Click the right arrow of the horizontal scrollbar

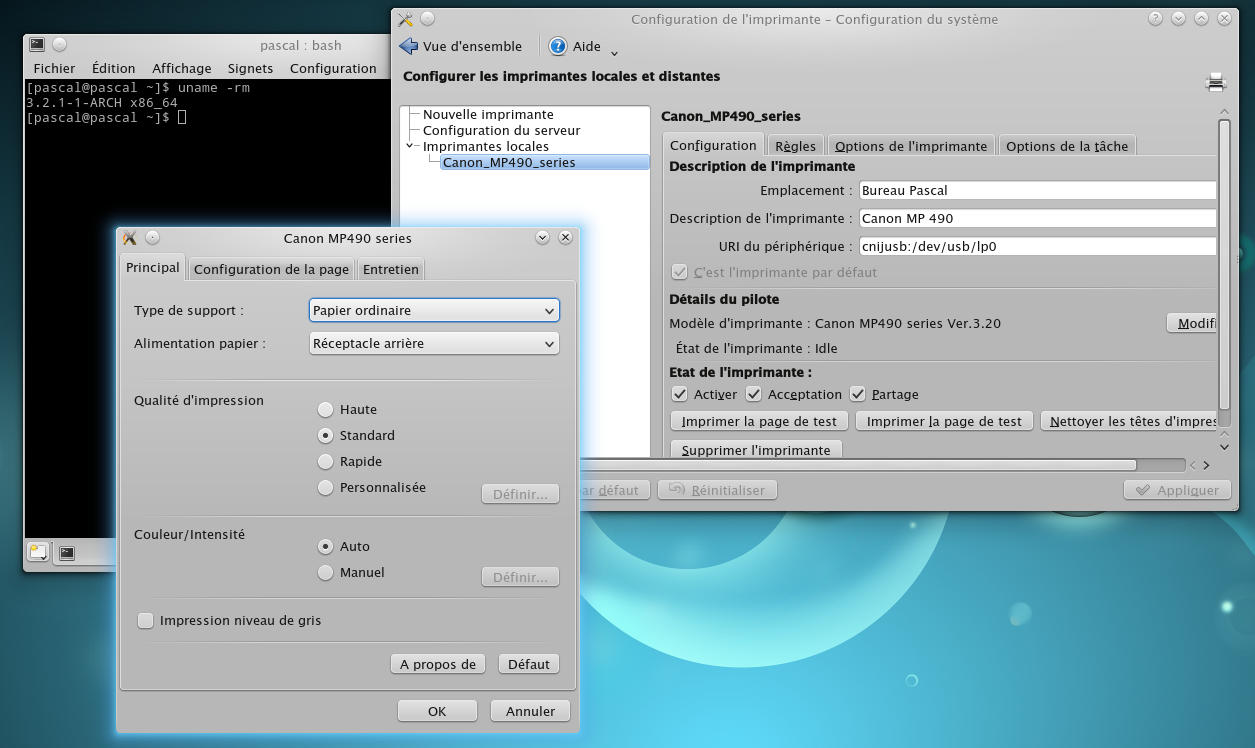point(1206,465)
